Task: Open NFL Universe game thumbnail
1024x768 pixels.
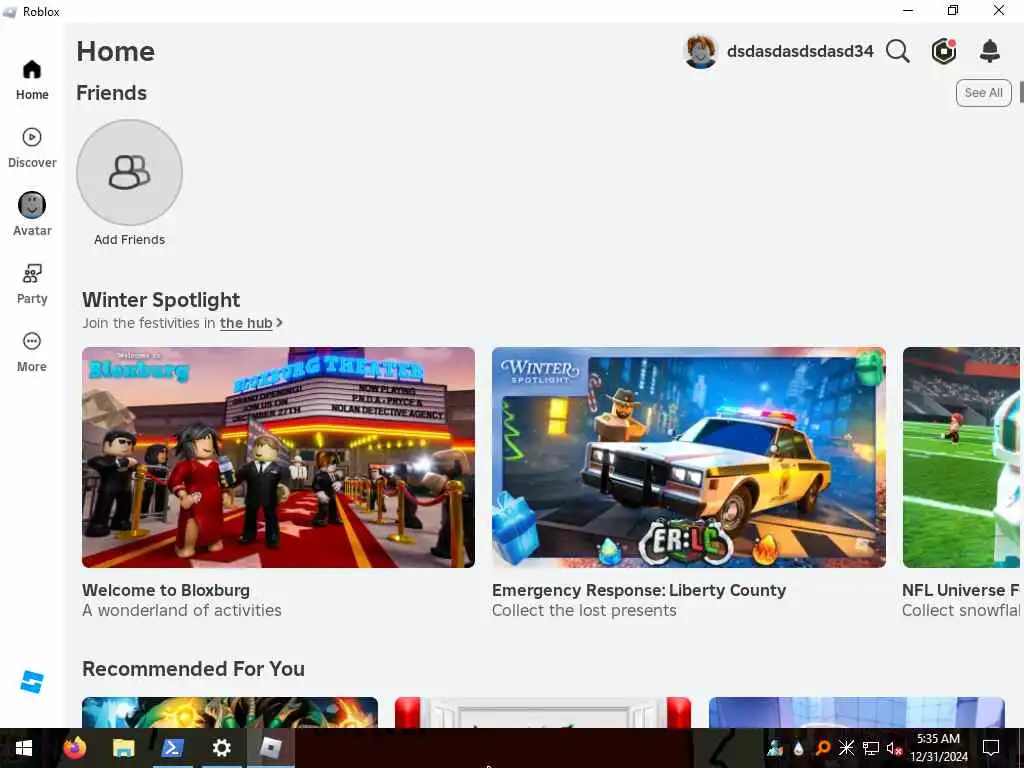Action: 961,457
